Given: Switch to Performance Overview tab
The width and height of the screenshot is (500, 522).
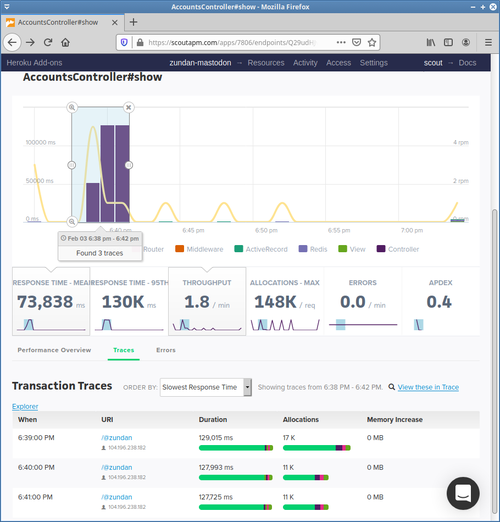Looking at the screenshot, I should [x=54, y=350].
